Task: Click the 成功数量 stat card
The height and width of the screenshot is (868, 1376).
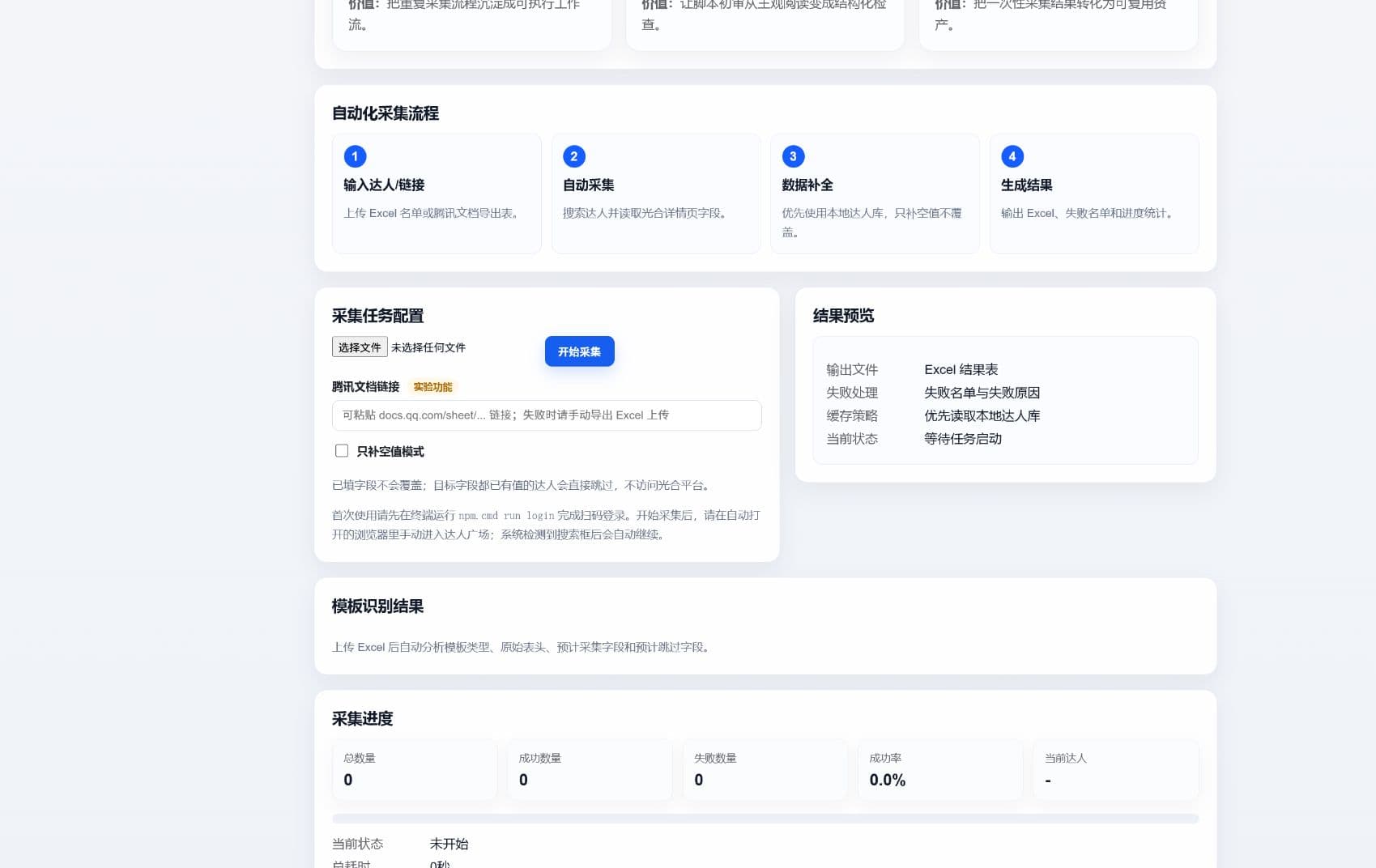Action: (x=590, y=770)
